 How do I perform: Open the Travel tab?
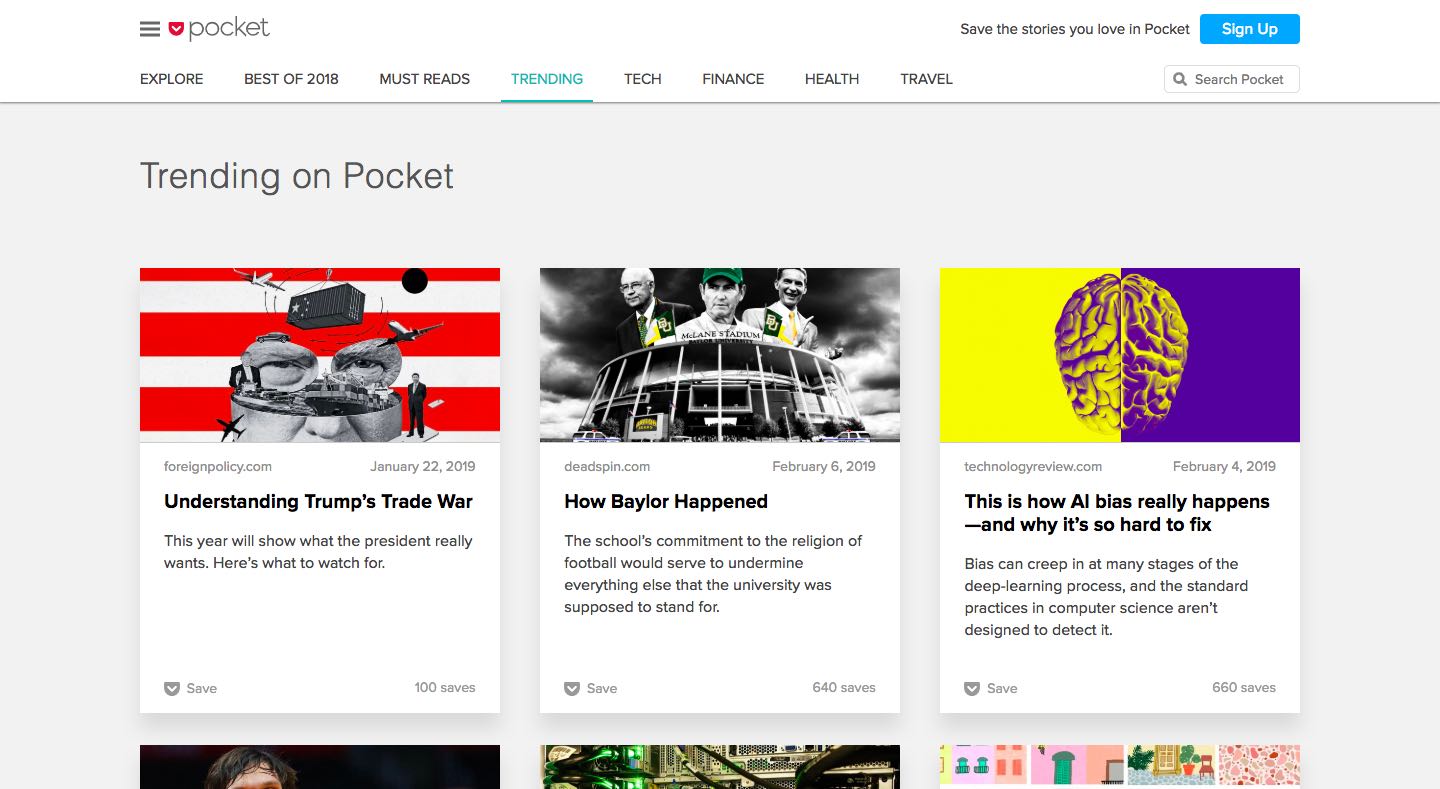[x=926, y=79]
